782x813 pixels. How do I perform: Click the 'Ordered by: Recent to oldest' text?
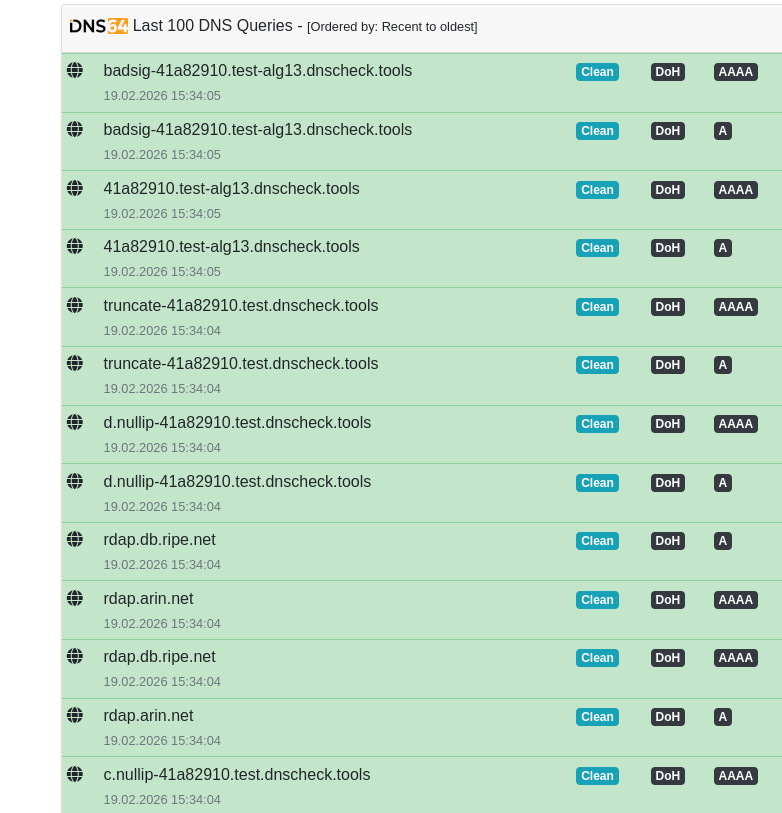click(x=392, y=27)
